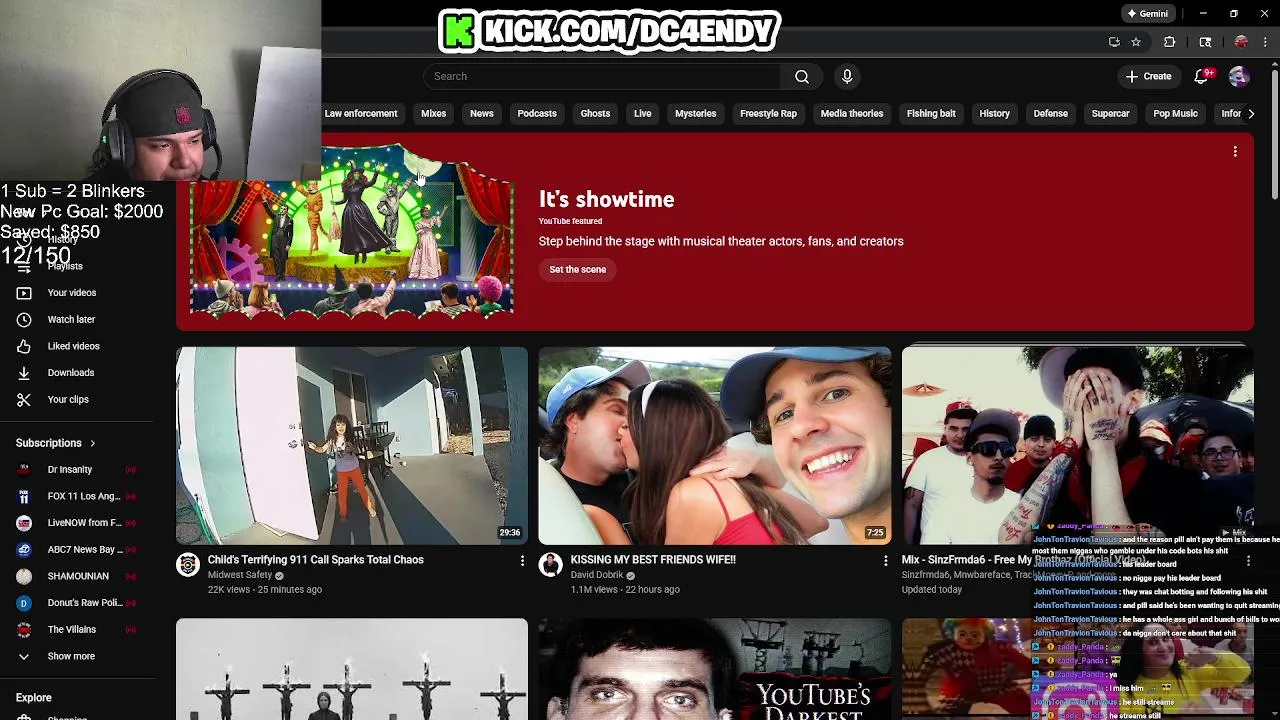
Task: Open Dr Insanity subscription avatar
Action: pyautogui.click(x=24, y=469)
